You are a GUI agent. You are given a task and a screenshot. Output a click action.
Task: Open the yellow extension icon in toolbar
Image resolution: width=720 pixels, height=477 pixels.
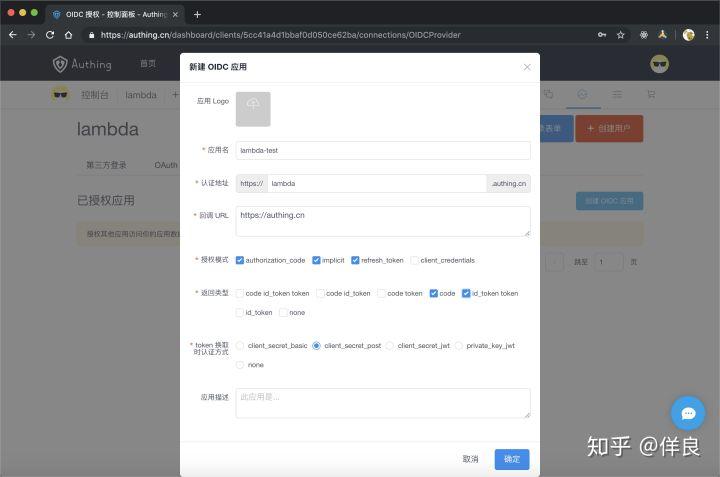click(662, 34)
